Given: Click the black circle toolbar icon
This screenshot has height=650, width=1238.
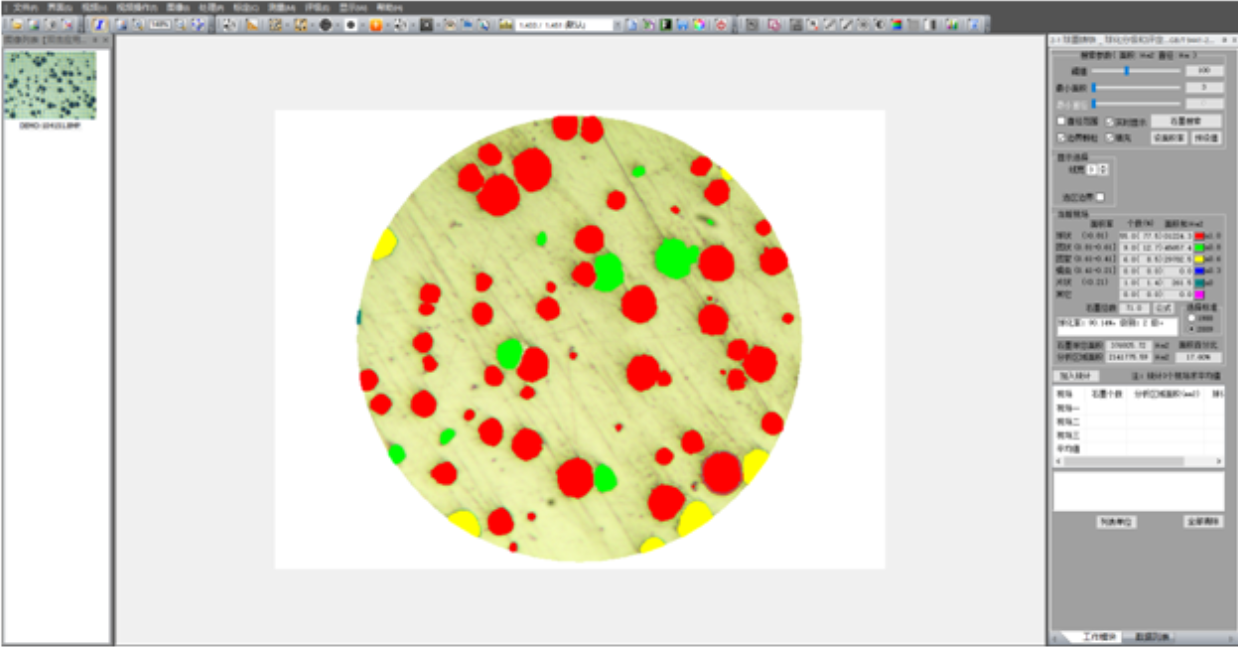Looking at the screenshot, I should tap(325, 24).
